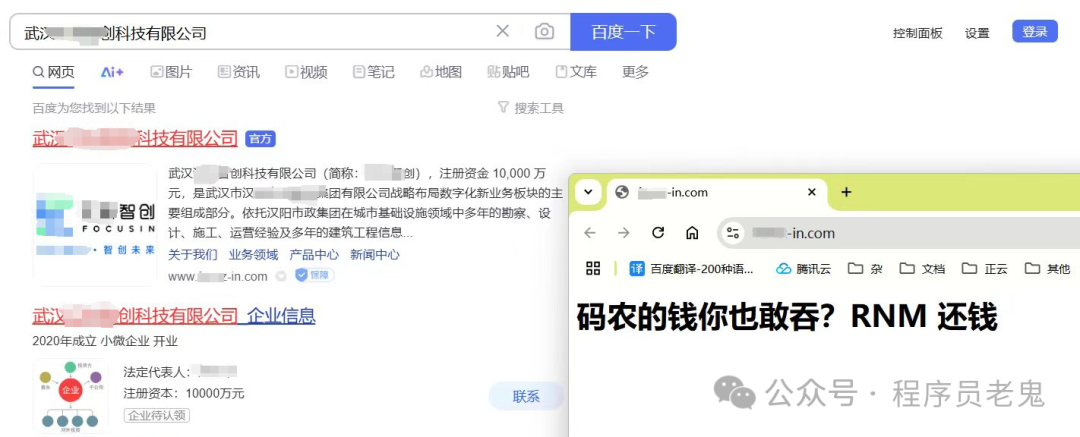Open the first official company result title
Image resolution: width=1080 pixels, height=437 pixels.
[135, 138]
